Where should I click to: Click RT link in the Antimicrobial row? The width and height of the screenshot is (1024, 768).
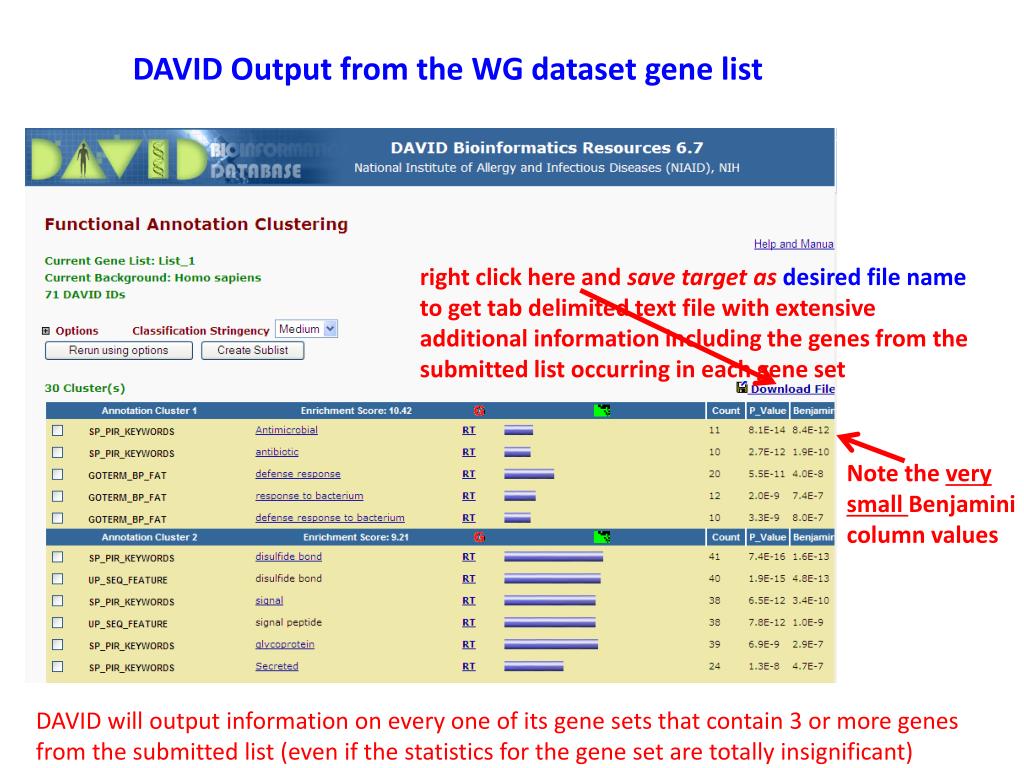[x=469, y=430]
